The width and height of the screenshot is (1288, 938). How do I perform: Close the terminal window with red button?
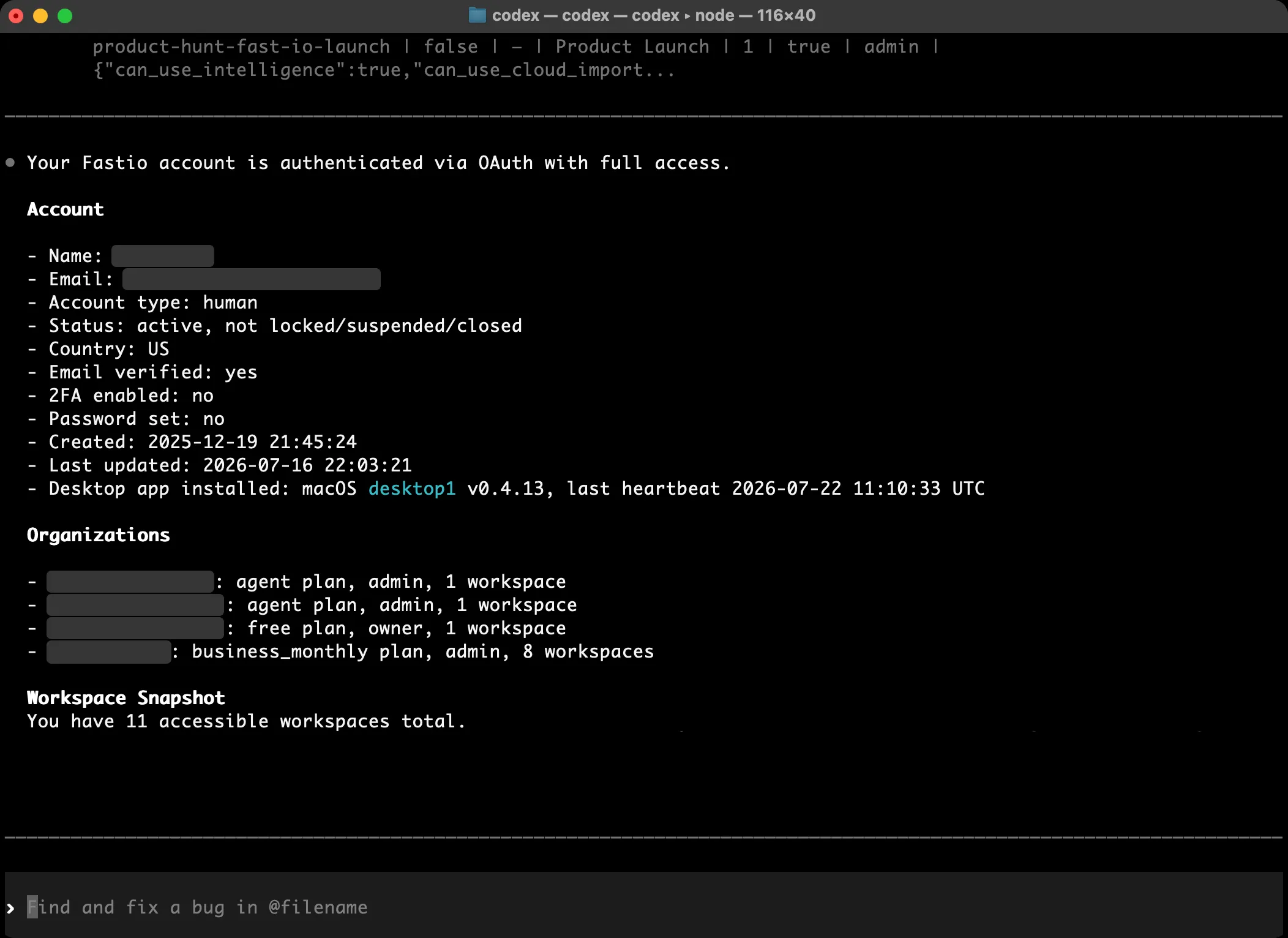(x=17, y=16)
